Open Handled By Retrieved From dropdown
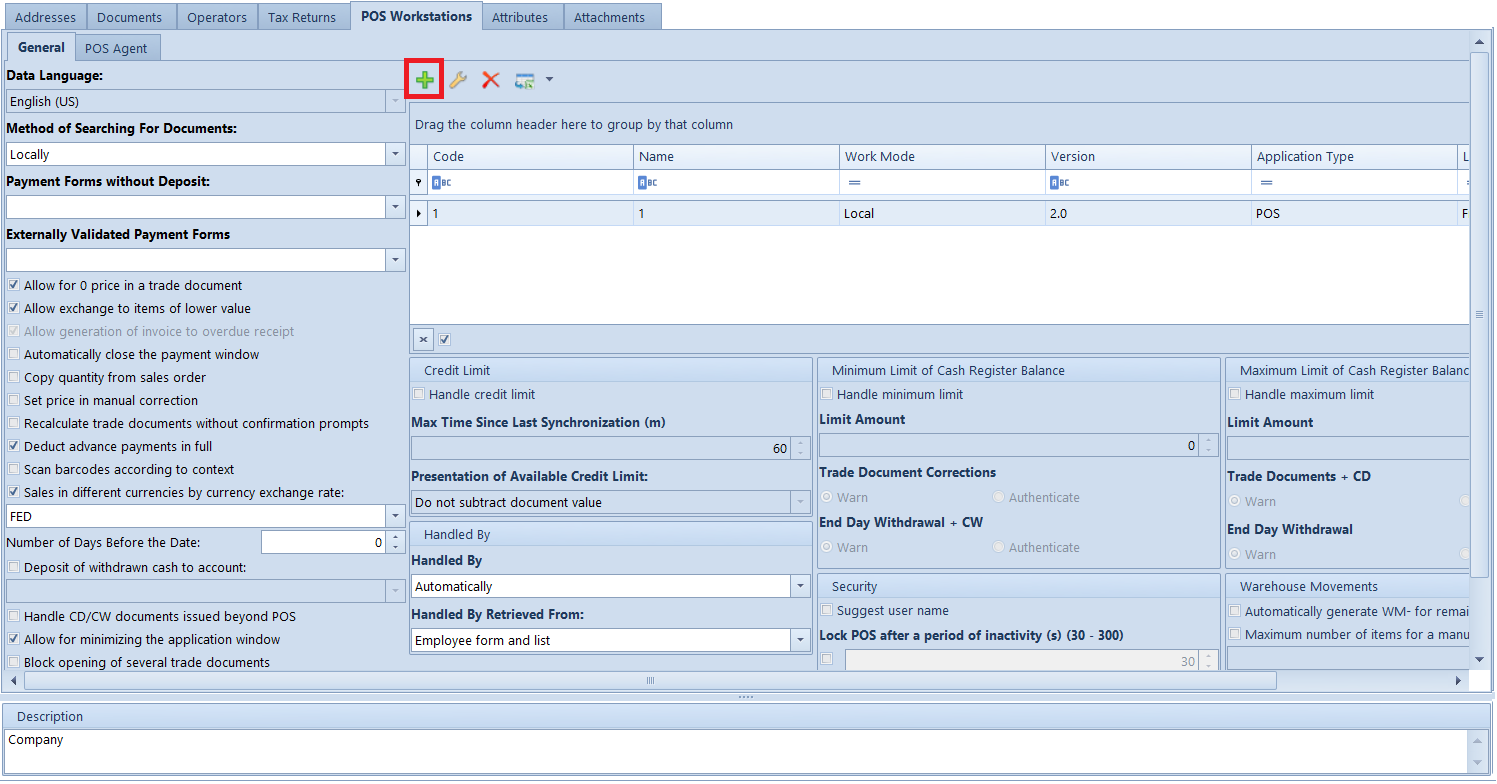Viewport: 1497px width, 784px height. tap(800, 641)
